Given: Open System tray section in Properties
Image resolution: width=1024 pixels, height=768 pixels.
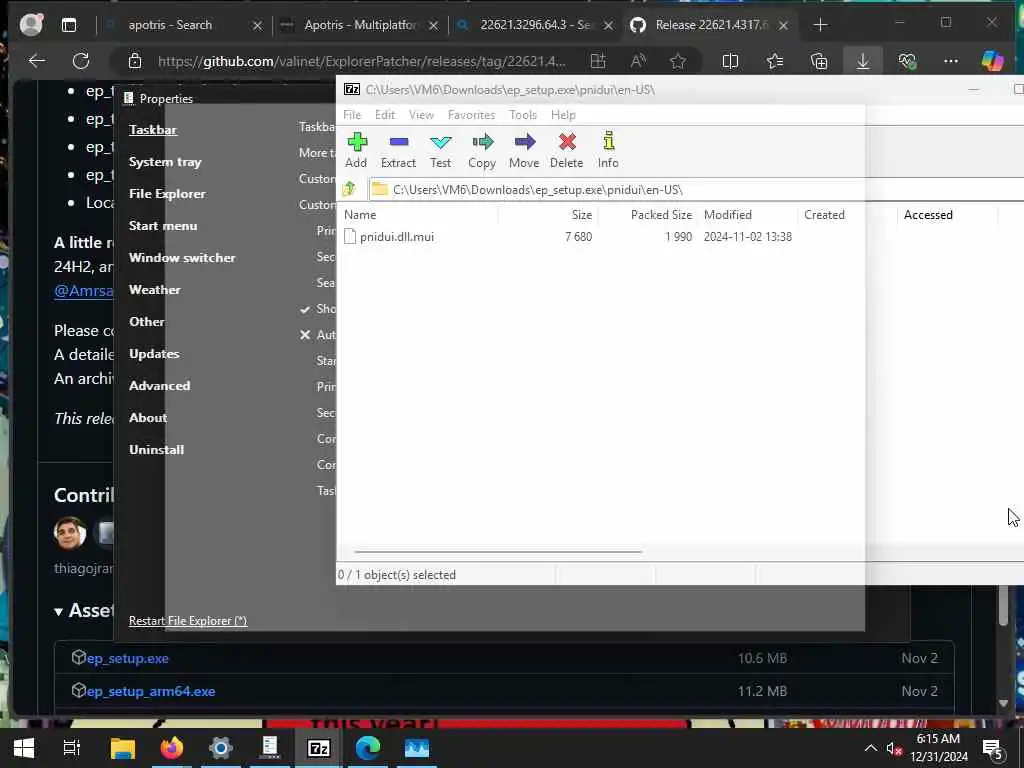Looking at the screenshot, I should click(x=165, y=162).
